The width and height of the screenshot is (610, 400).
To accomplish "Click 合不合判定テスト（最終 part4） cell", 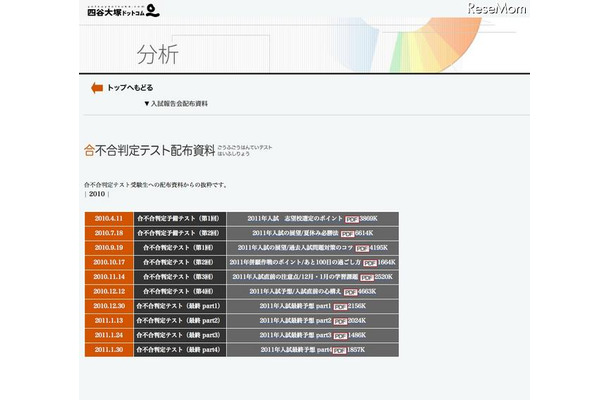I will point(180,350).
